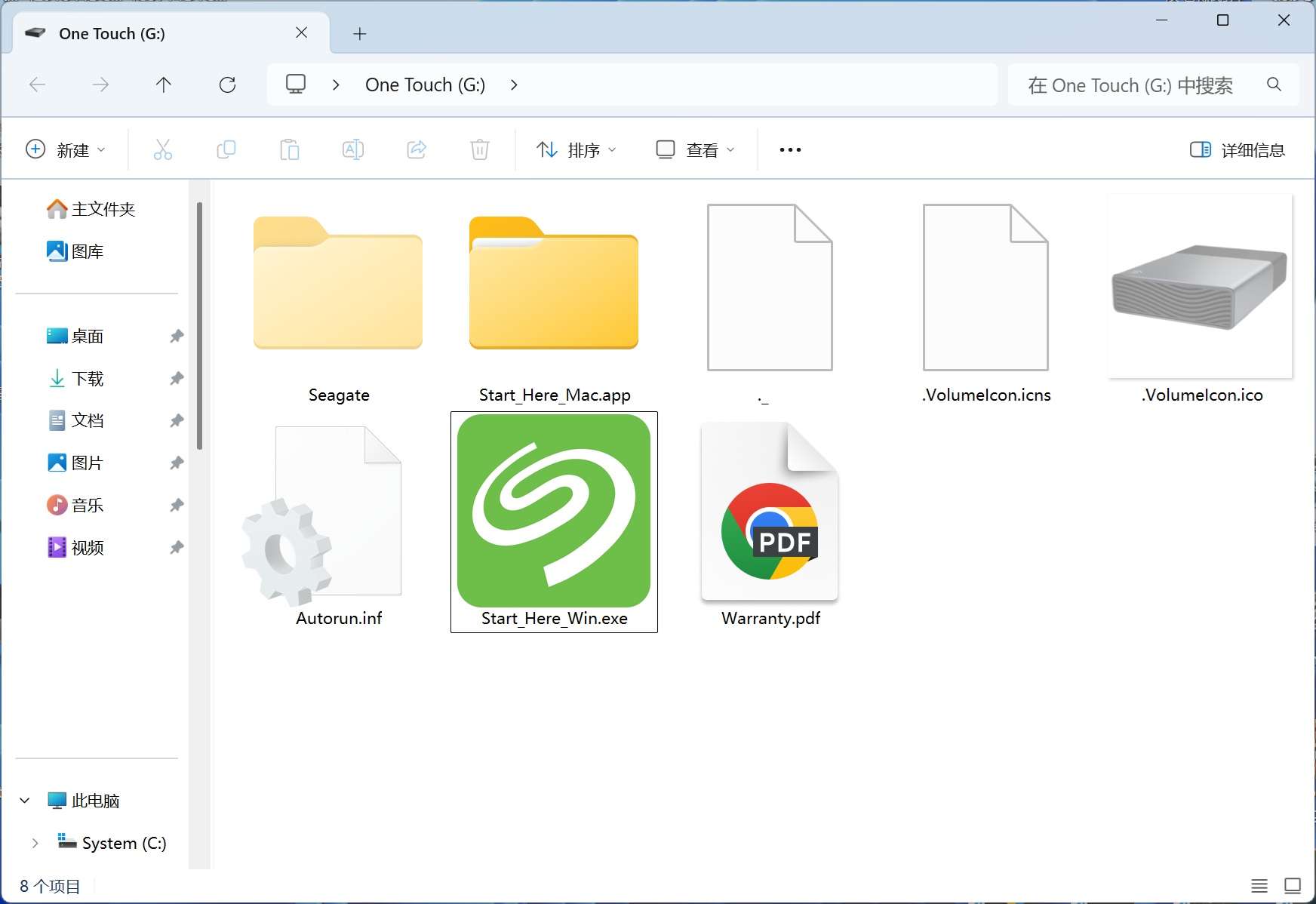Click the pin icon next to 音乐

177,505
